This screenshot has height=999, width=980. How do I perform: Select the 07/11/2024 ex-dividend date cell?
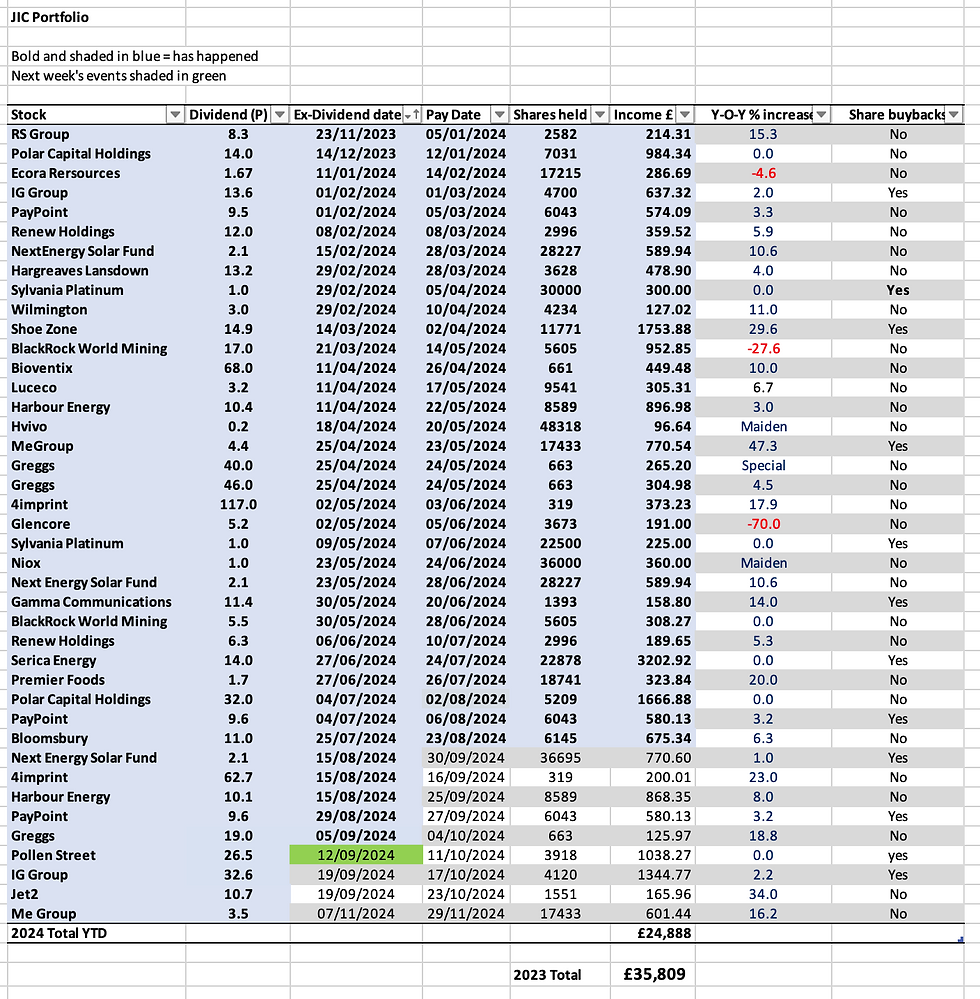tap(356, 914)
